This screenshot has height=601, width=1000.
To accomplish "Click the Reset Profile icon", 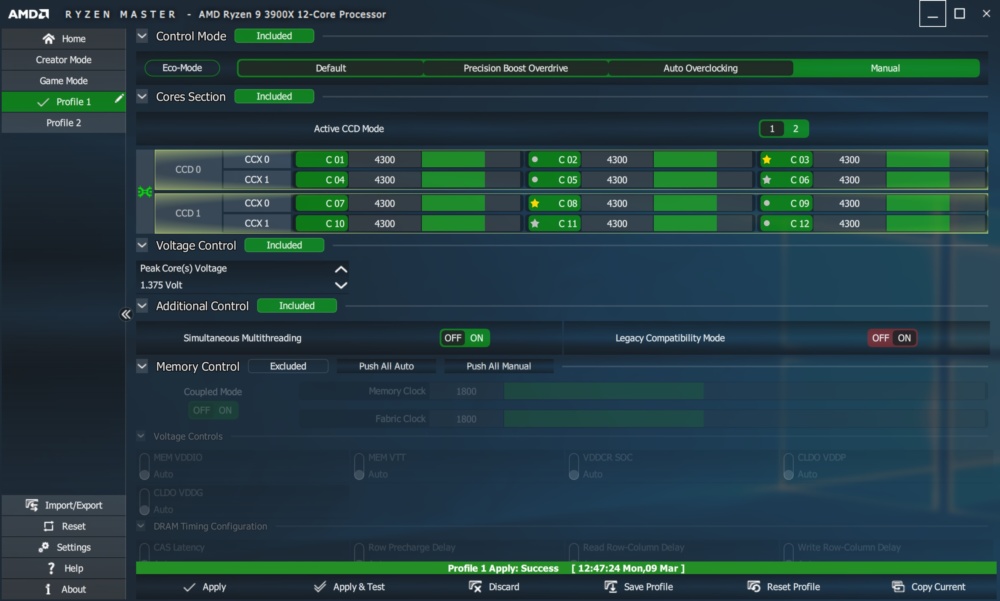I will [x=754, y=586].
